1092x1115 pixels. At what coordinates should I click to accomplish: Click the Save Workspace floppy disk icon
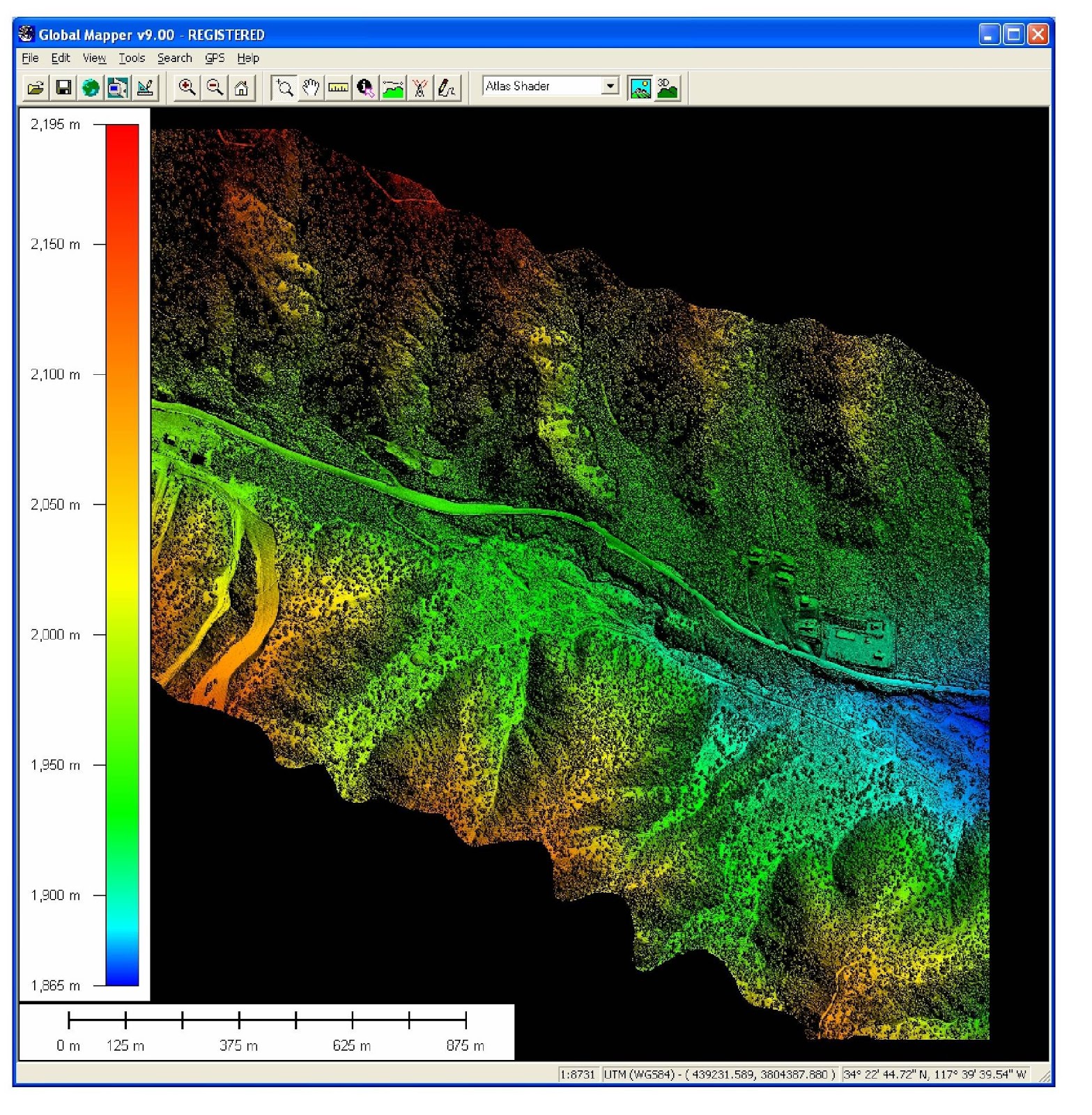[x=63, y=88]
